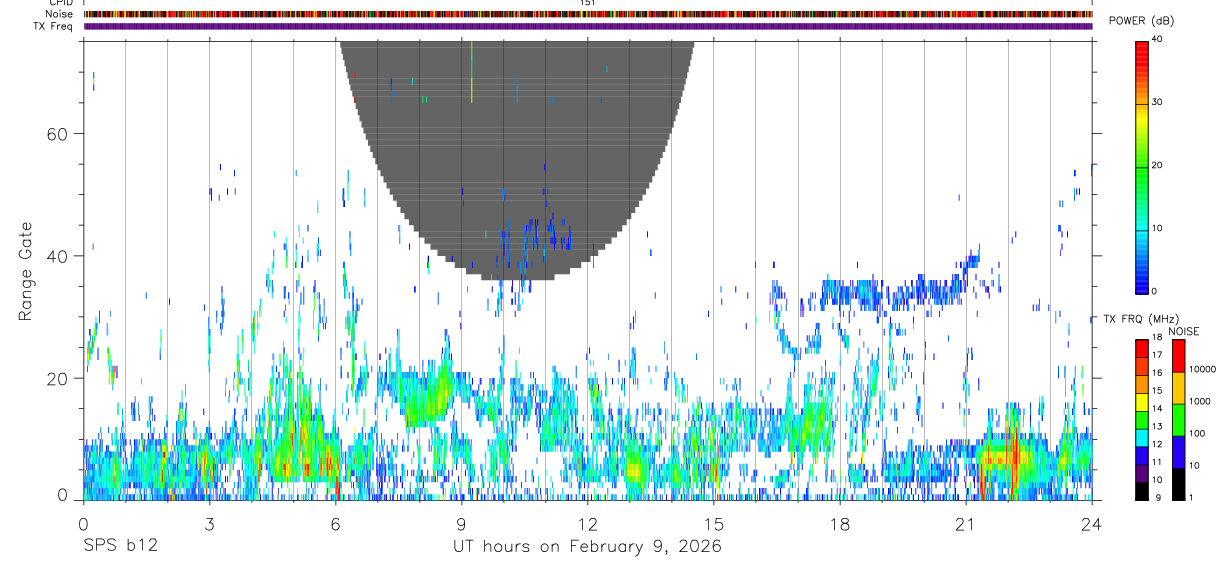Select the yellow 1000-10000 noise swatch
Screen dimensions: 1228x567
coord(1178,388)
